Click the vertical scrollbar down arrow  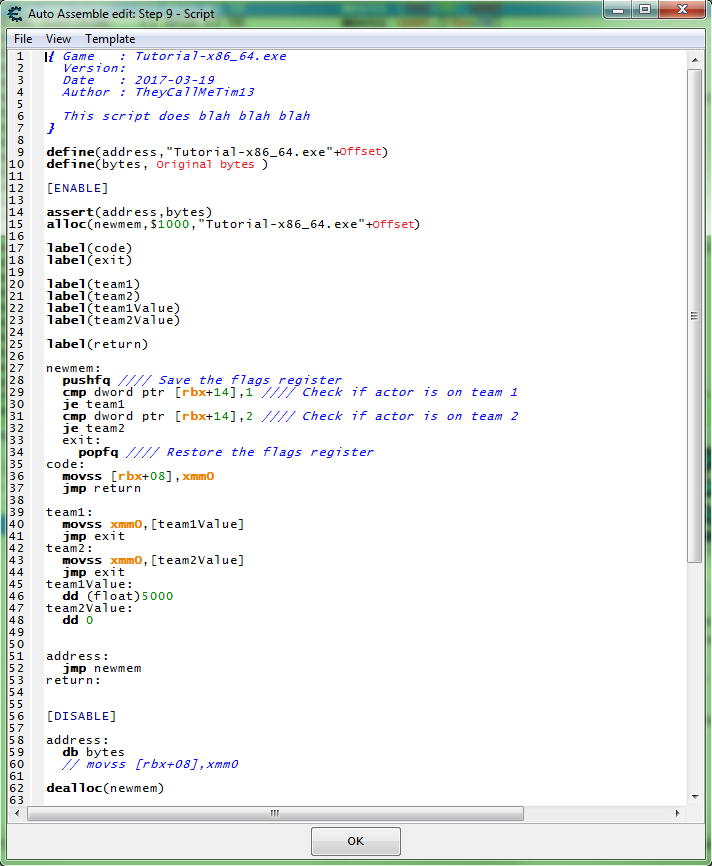(x=695, y=796)
